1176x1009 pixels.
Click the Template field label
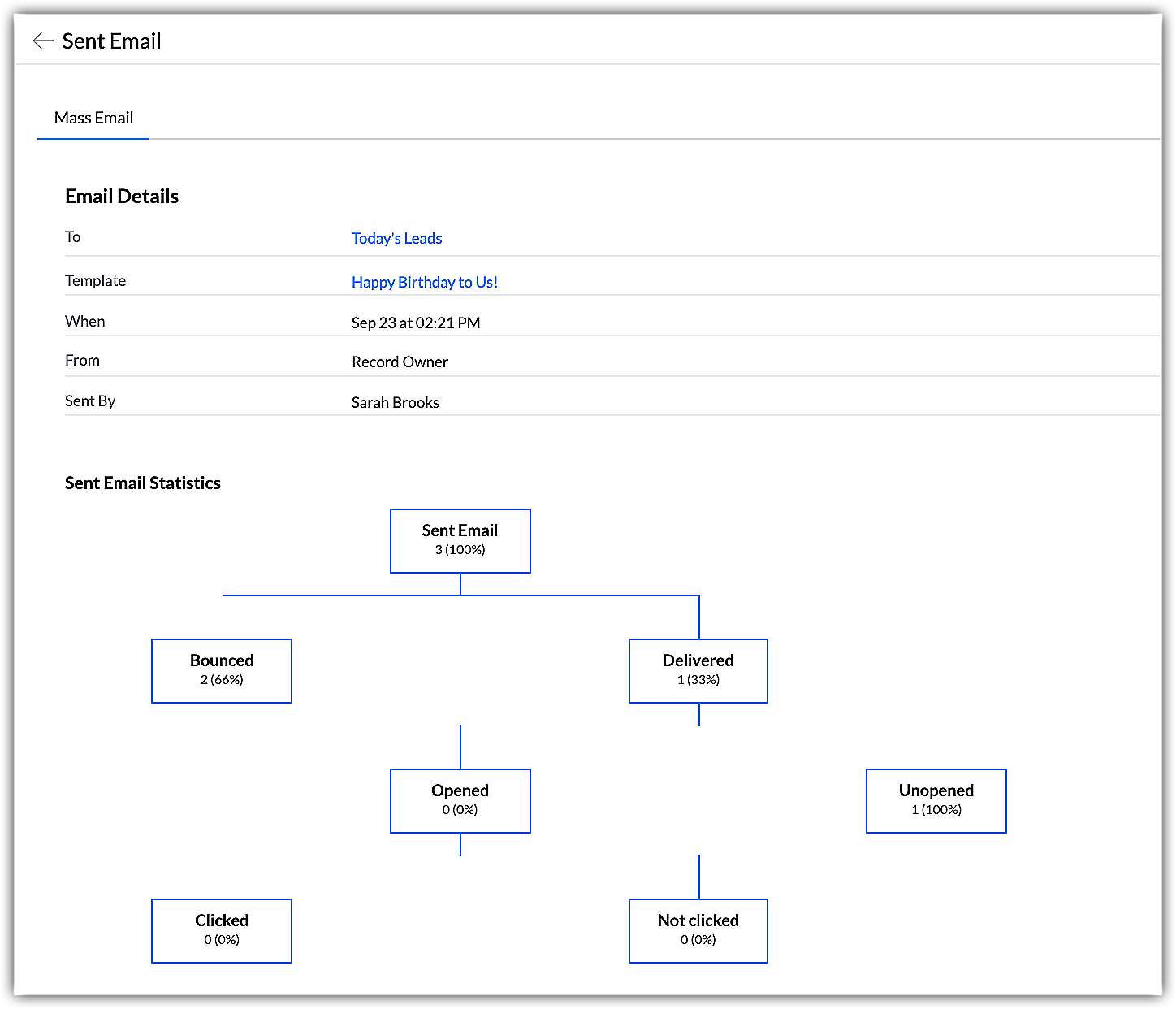pos(95,280)
